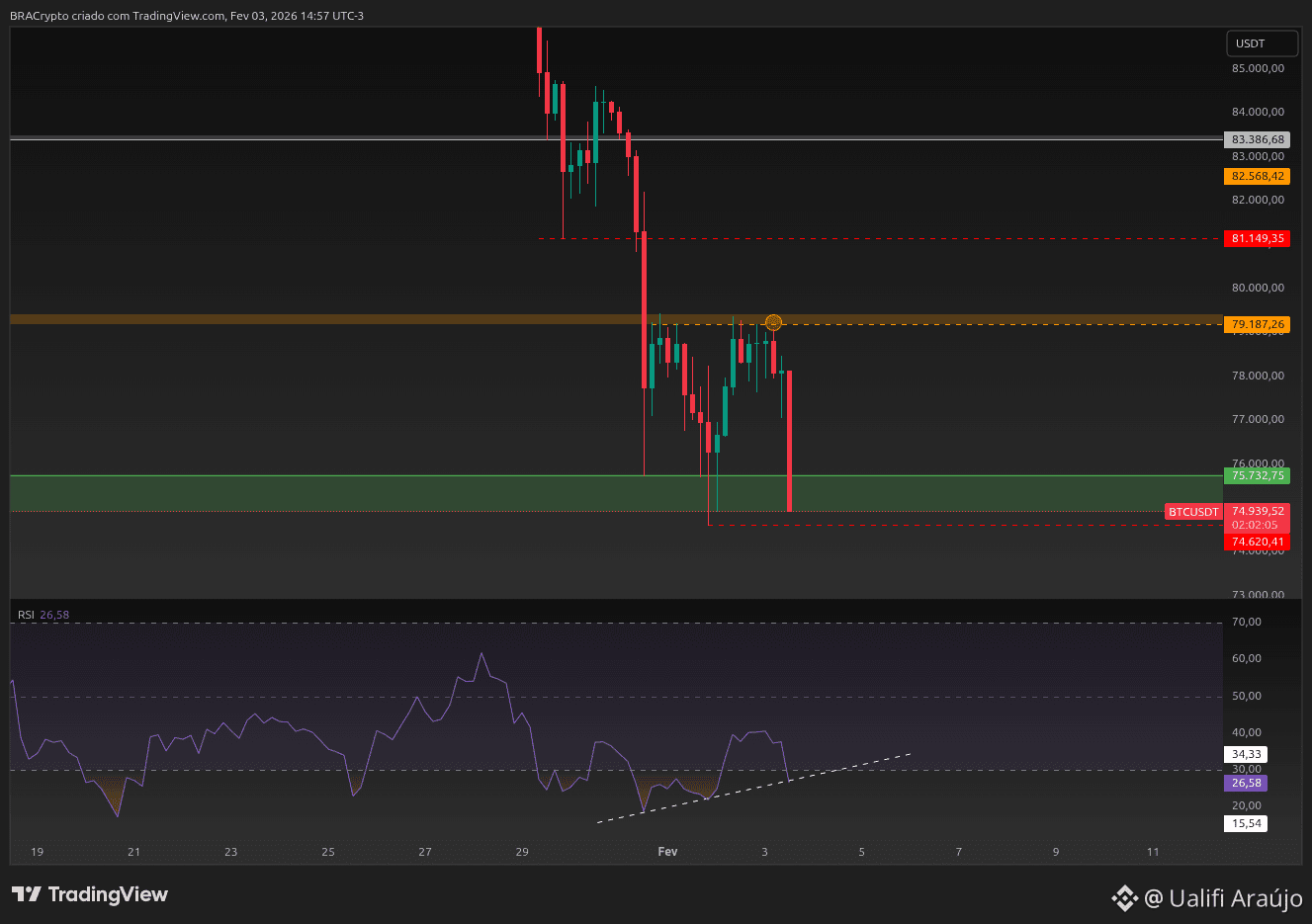The image size is (1312, 924).
Task: Select the white 34,33 RSI label
Action: [1246, 754]
